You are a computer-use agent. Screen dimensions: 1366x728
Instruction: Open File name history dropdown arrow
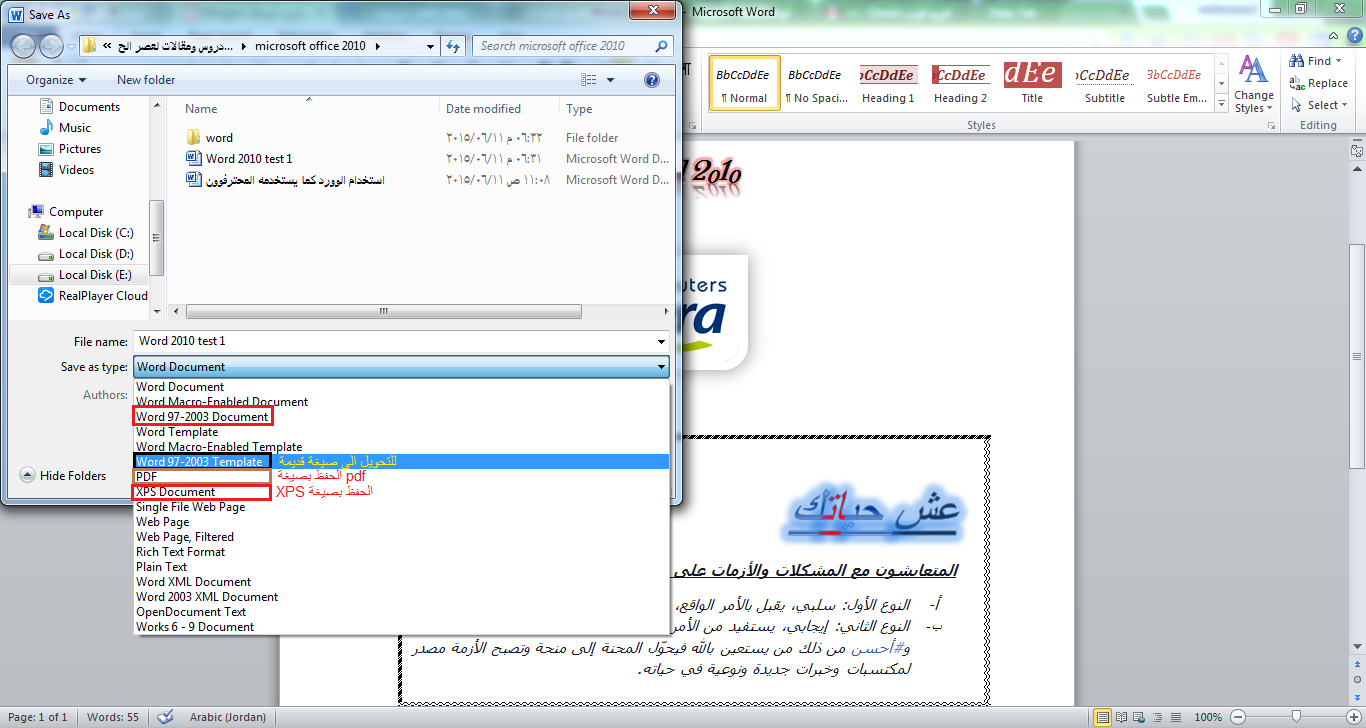point(662,341)
